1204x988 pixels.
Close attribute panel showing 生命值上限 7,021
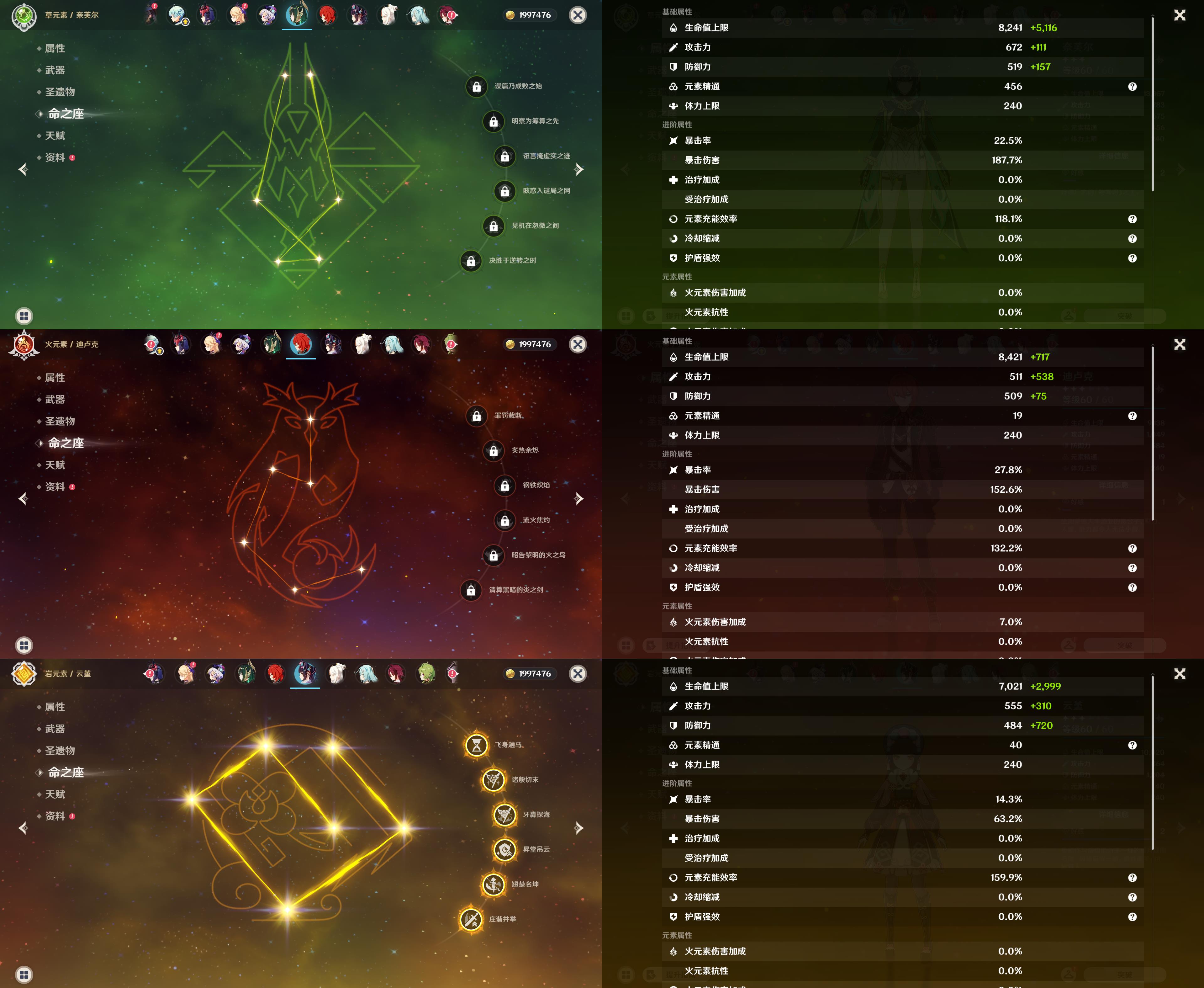1180,674
